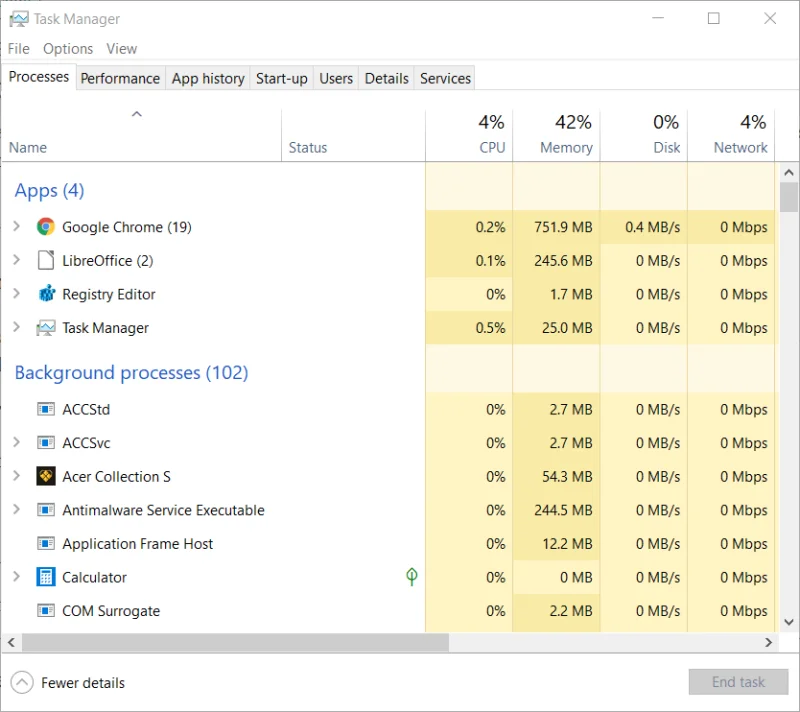Click the Apps (4) group heading
This screenshot has width=800, height=712.
49,190
